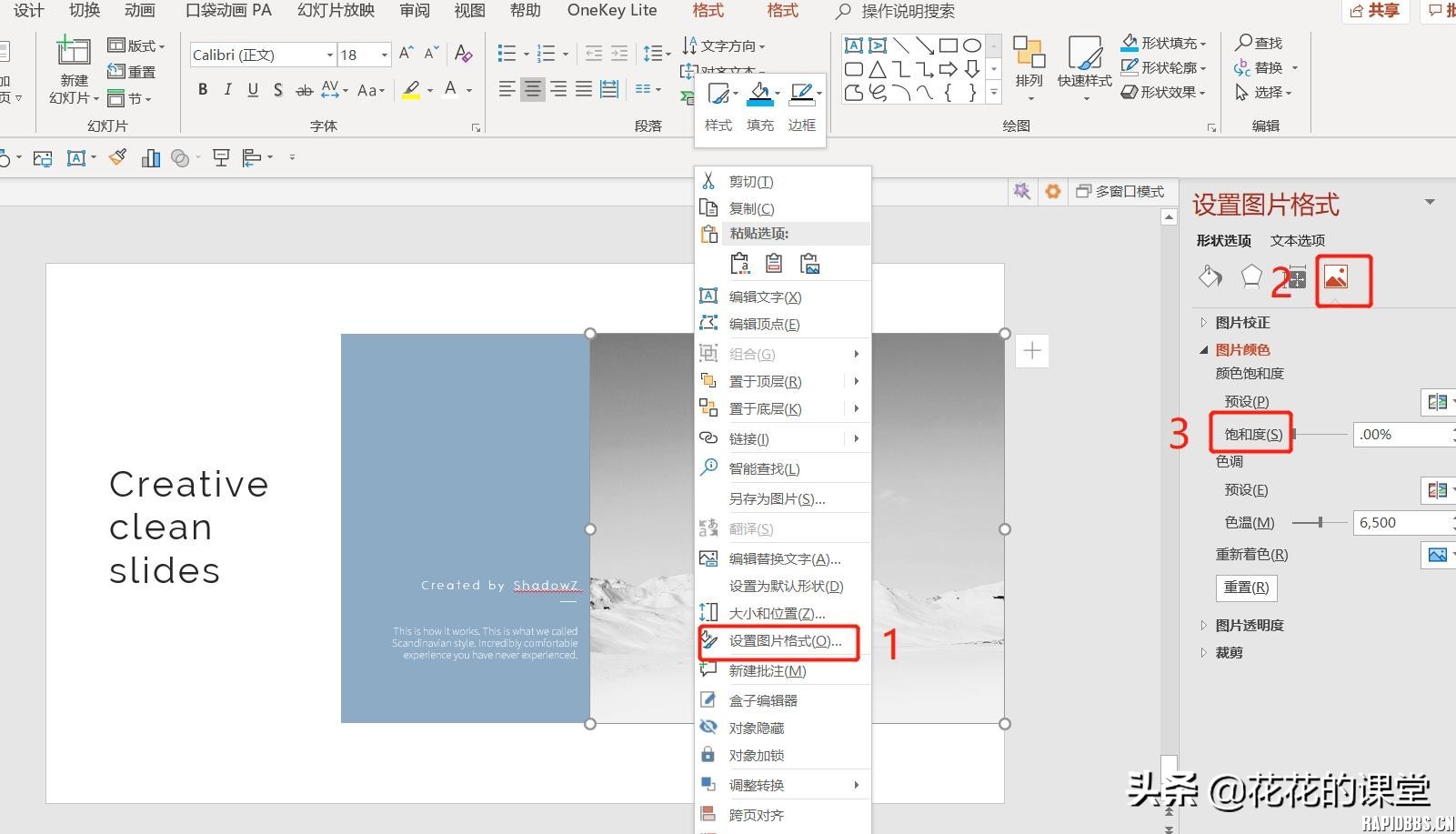This screenshot has width=1456, height=834.
Task: Open the Slide Show ribbon tab
Action: coord(336,10)
